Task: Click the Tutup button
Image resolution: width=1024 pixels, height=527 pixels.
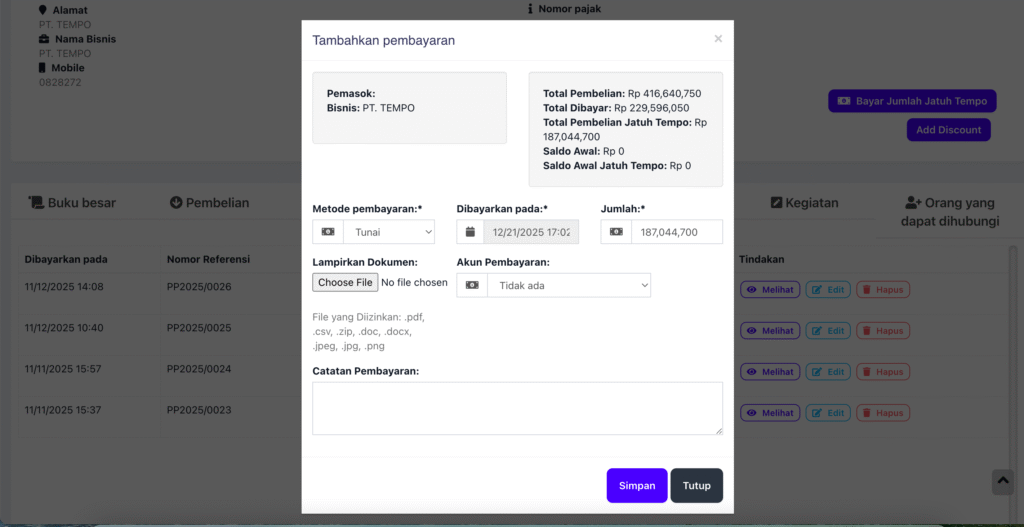Action: click(696, 486)
